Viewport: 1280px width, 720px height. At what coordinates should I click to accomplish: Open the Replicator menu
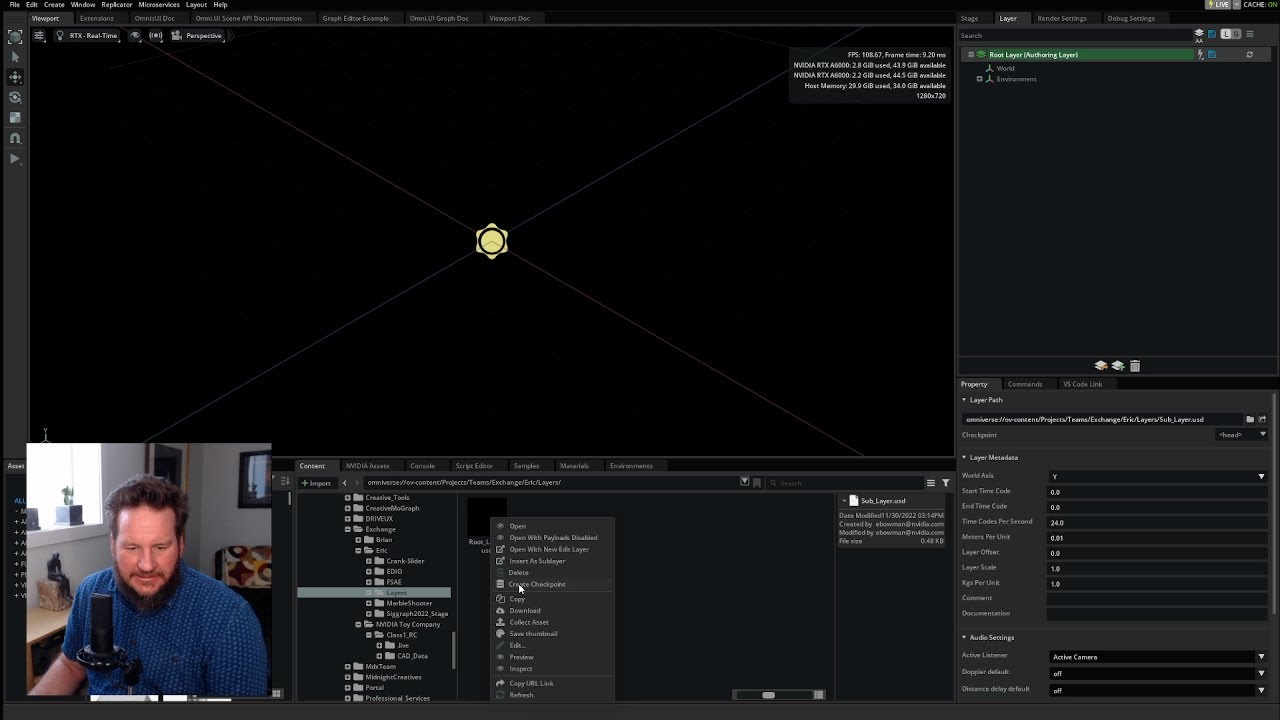click(x=116, y=5)
